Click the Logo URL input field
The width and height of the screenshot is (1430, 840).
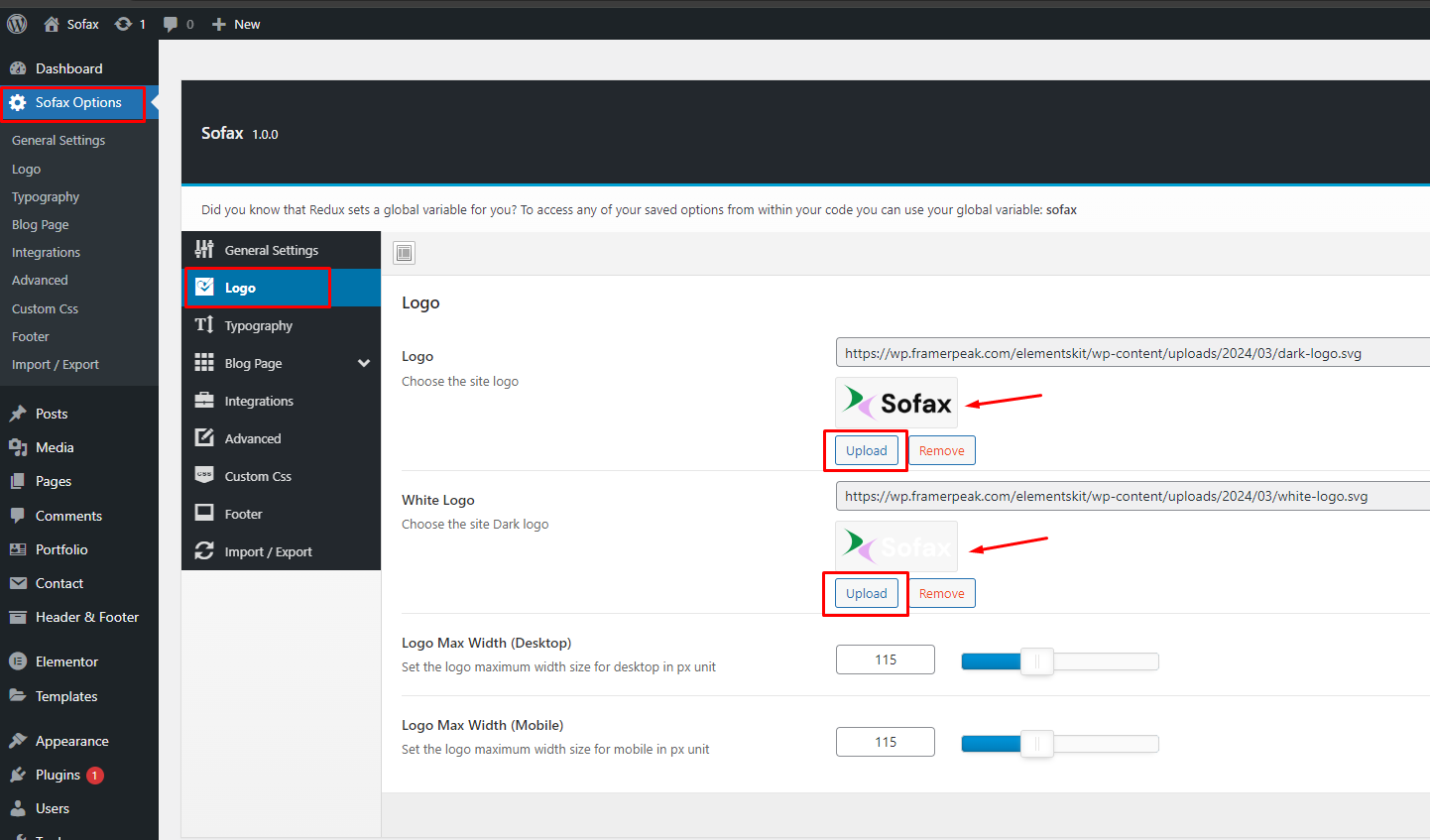click(1132, 353)
